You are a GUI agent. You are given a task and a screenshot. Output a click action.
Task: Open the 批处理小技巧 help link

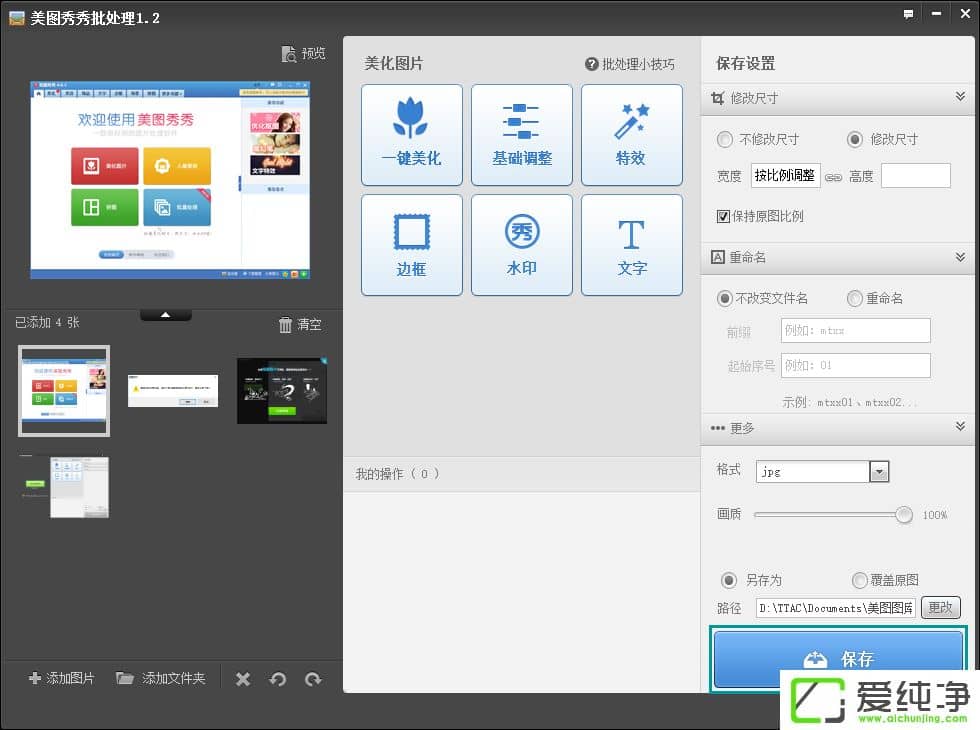click(x=630, y=64)
